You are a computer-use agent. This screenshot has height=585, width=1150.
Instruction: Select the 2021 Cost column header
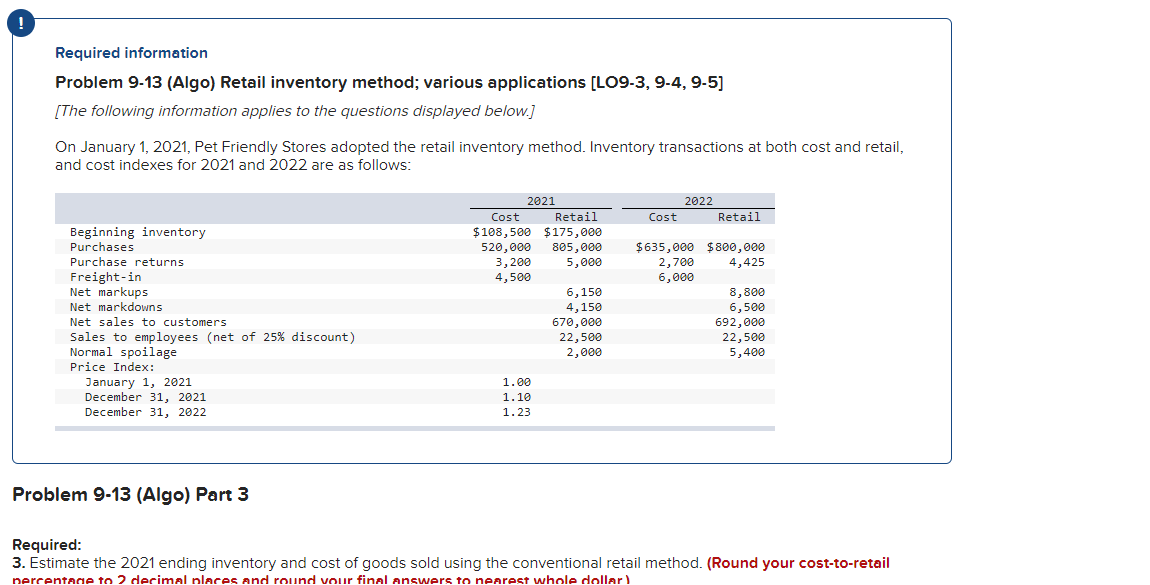point(505,216)
